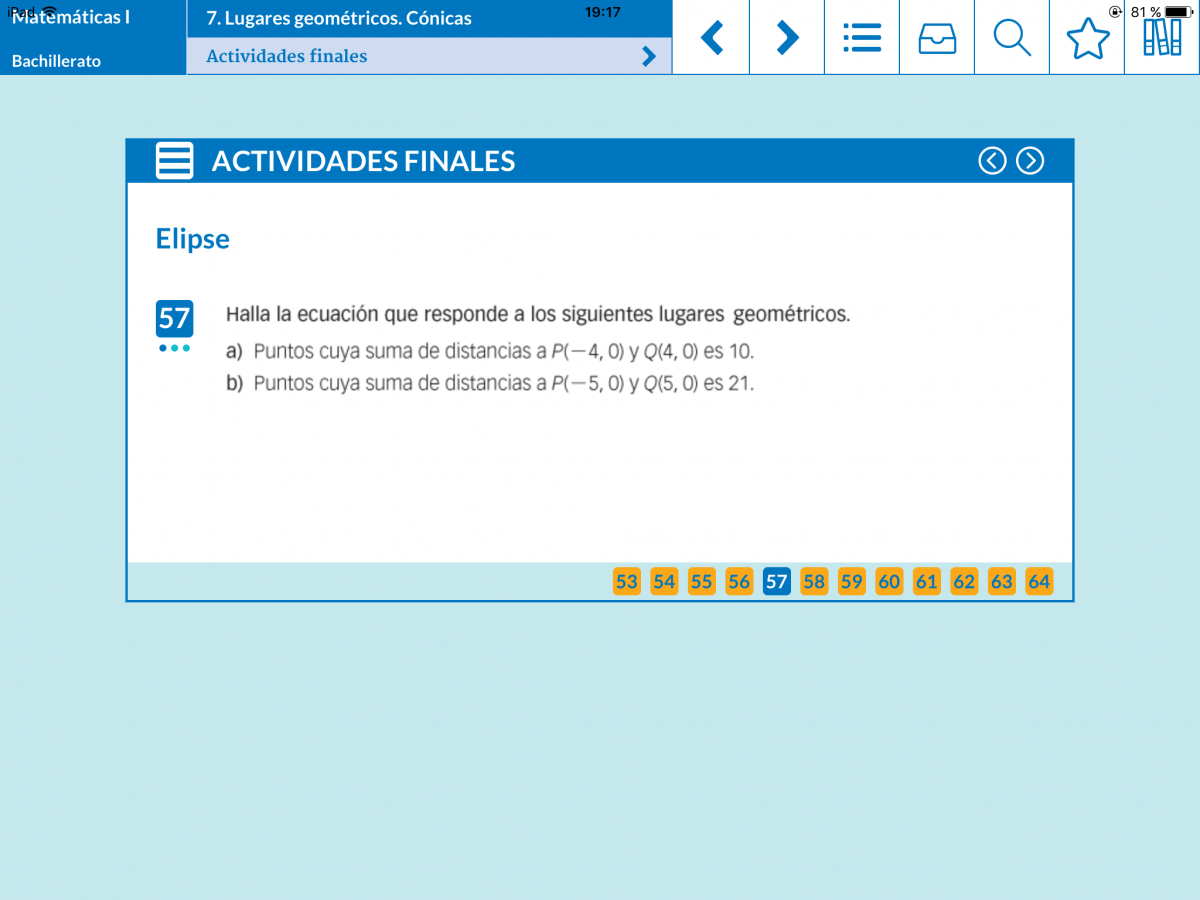
Task: Select the current activity 57 button
Action: [x=777, y=582]
